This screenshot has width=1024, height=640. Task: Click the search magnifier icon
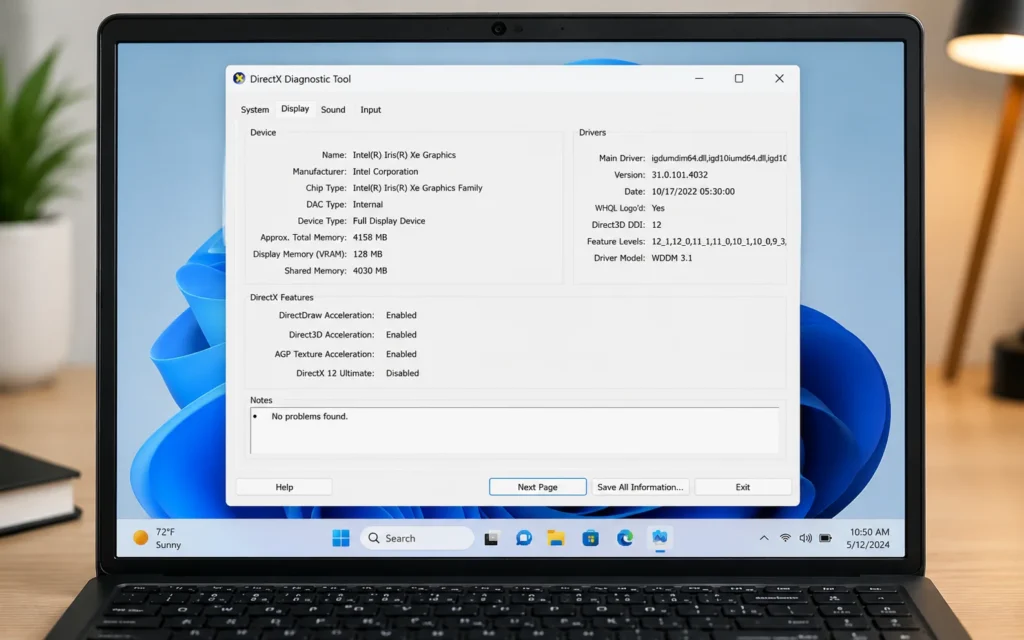(374, 538)
